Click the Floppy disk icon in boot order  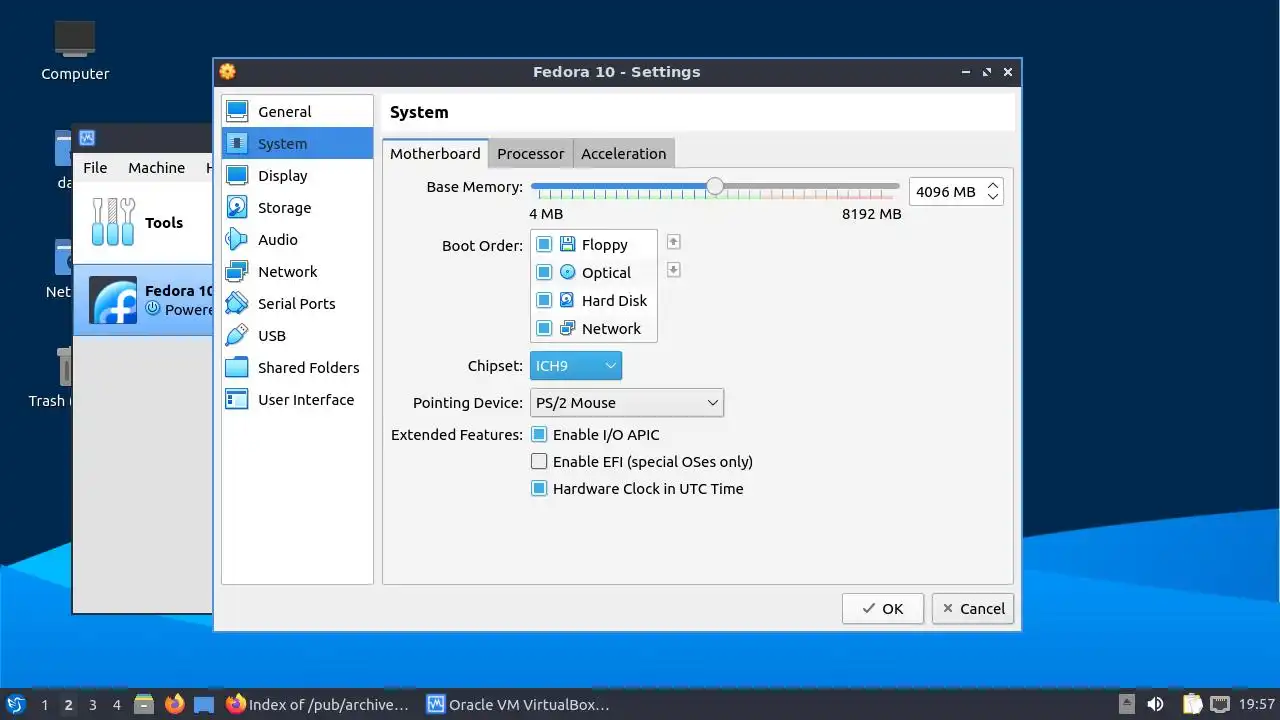567,244
